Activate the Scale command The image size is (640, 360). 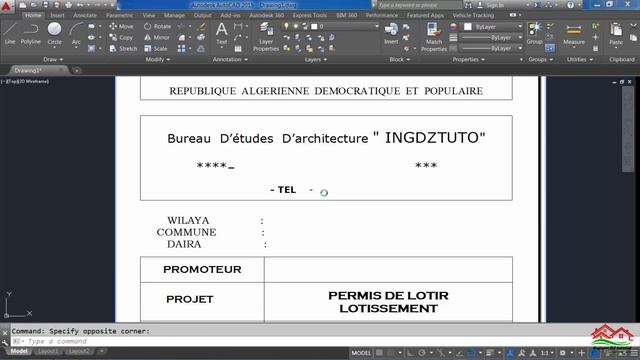tap(156, 48)
